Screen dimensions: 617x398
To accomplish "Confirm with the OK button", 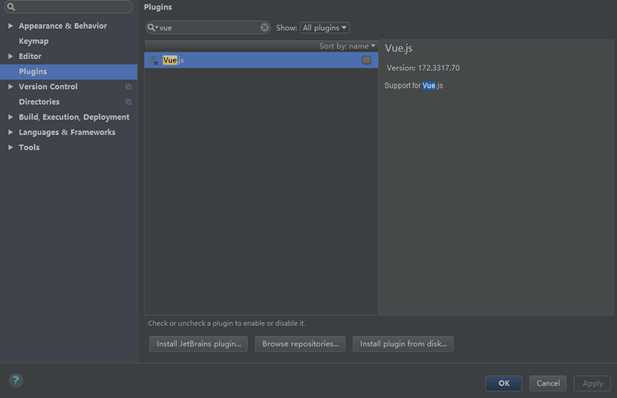I will click(x=504, y=383).
